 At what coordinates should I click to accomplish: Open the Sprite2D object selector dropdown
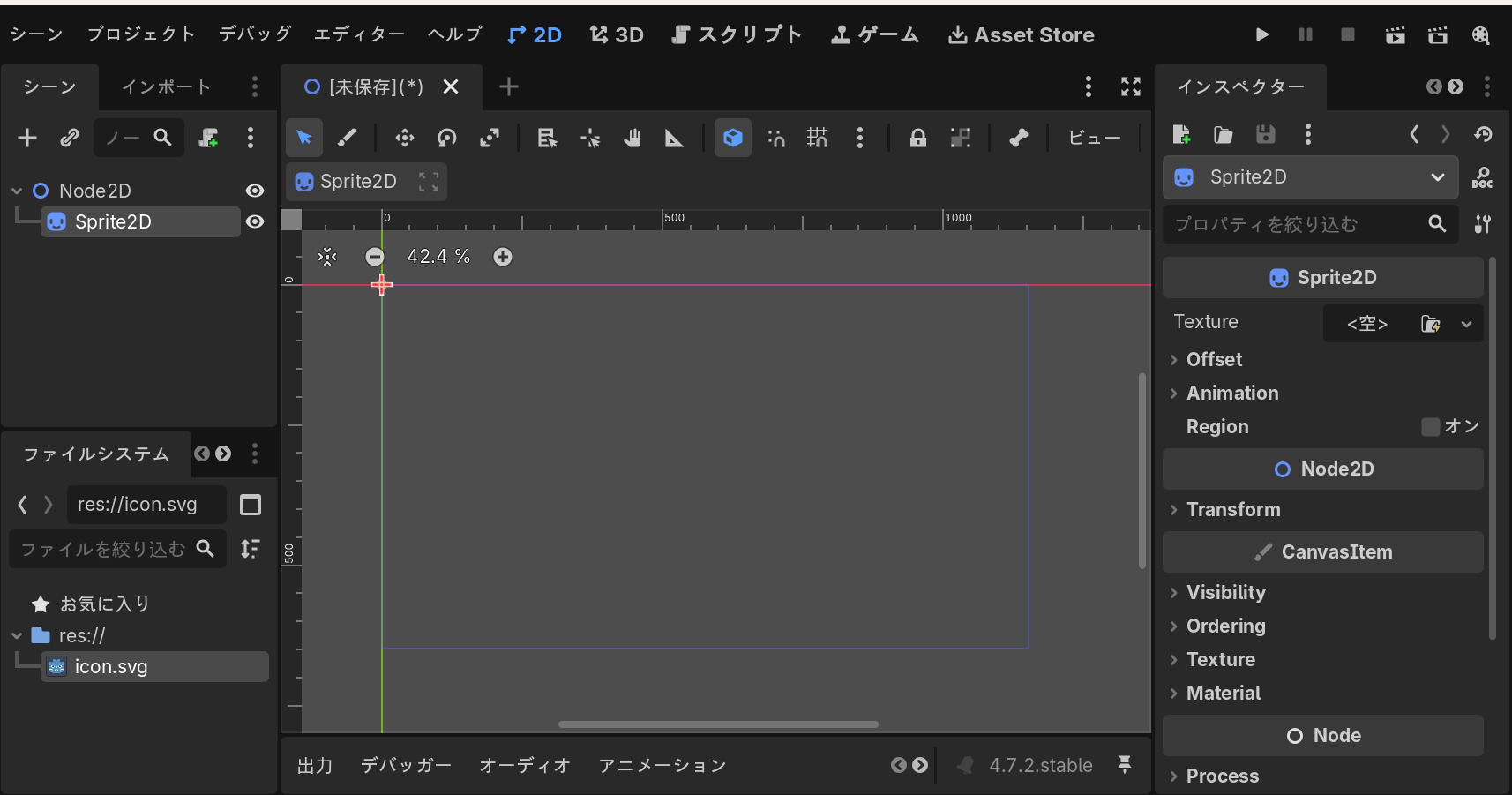tap(1311, 177)
